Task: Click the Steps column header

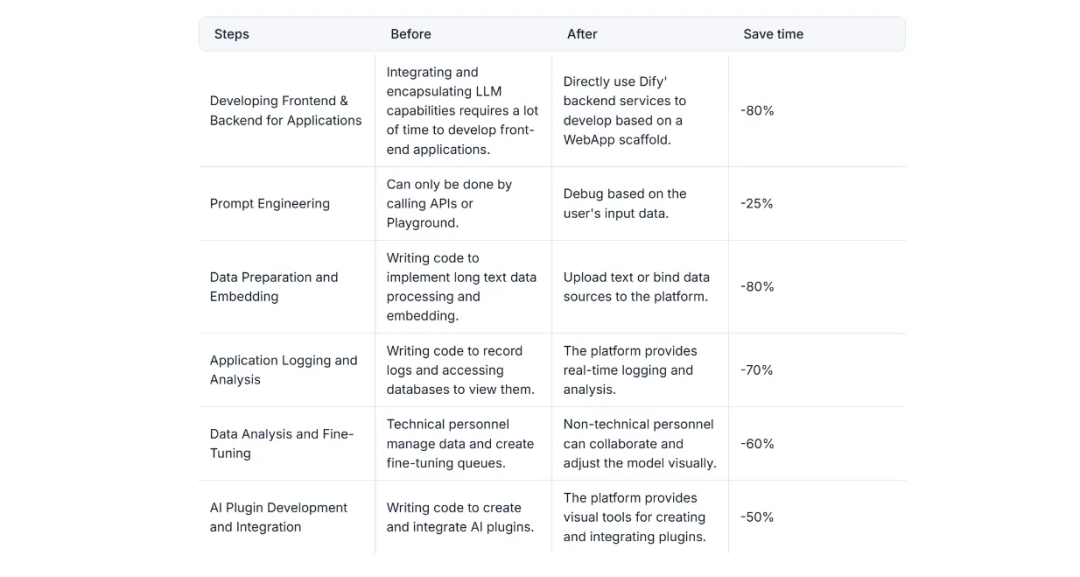Action: [x=231, y=34]
